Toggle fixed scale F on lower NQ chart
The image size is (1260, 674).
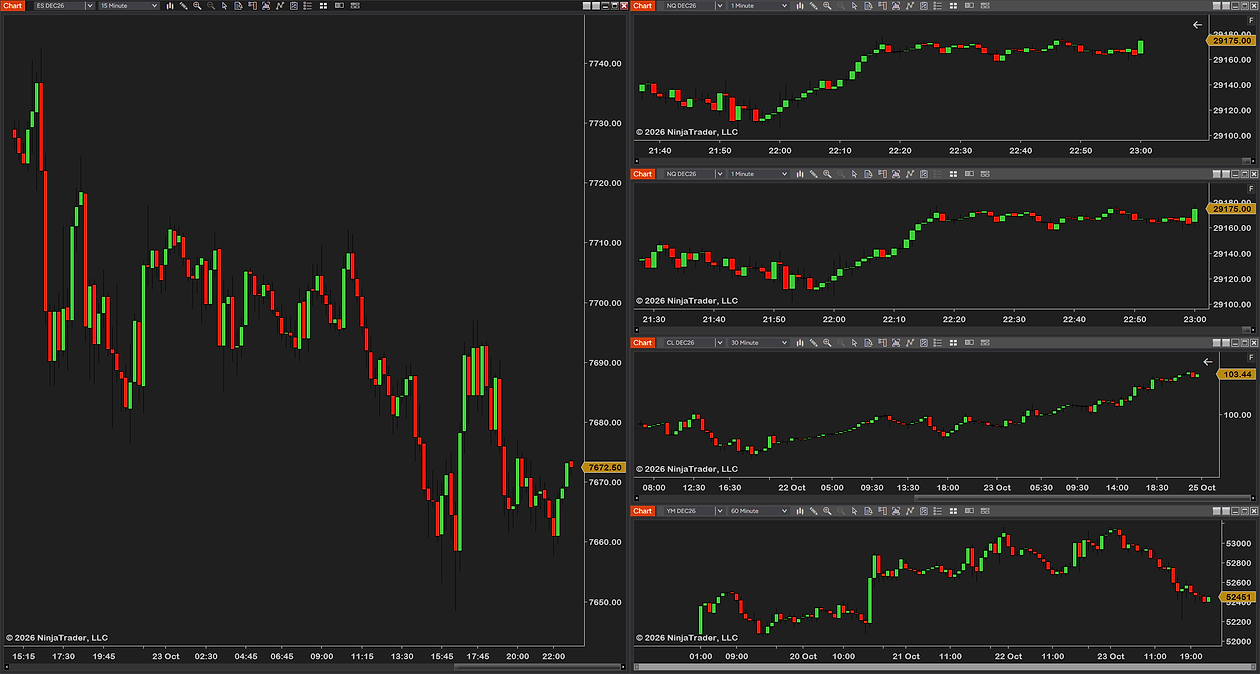click(1250, 188)
